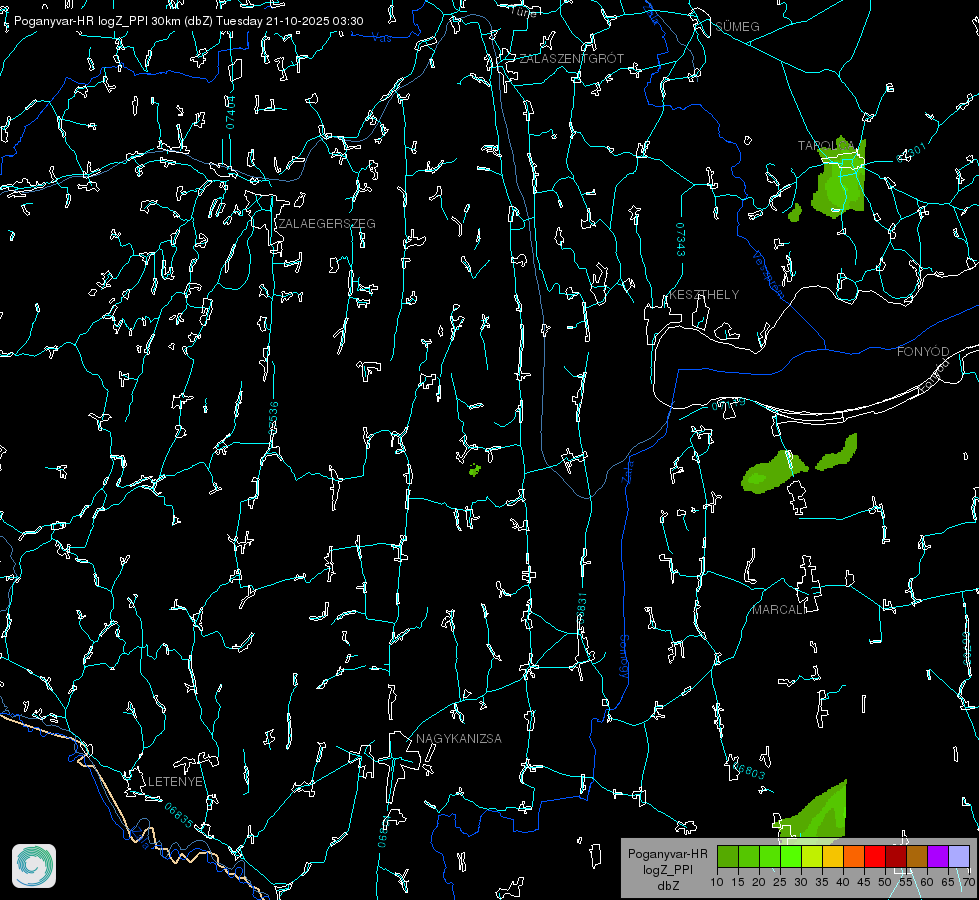Click the TAPOLCA label under the green echo
Screen dimensions: 979x900
coord(825,146)
